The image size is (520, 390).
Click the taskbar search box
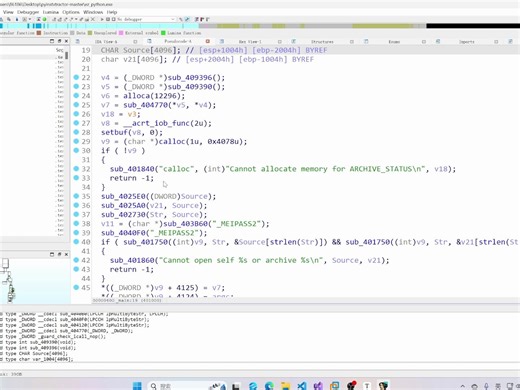(x=187, y=386)
